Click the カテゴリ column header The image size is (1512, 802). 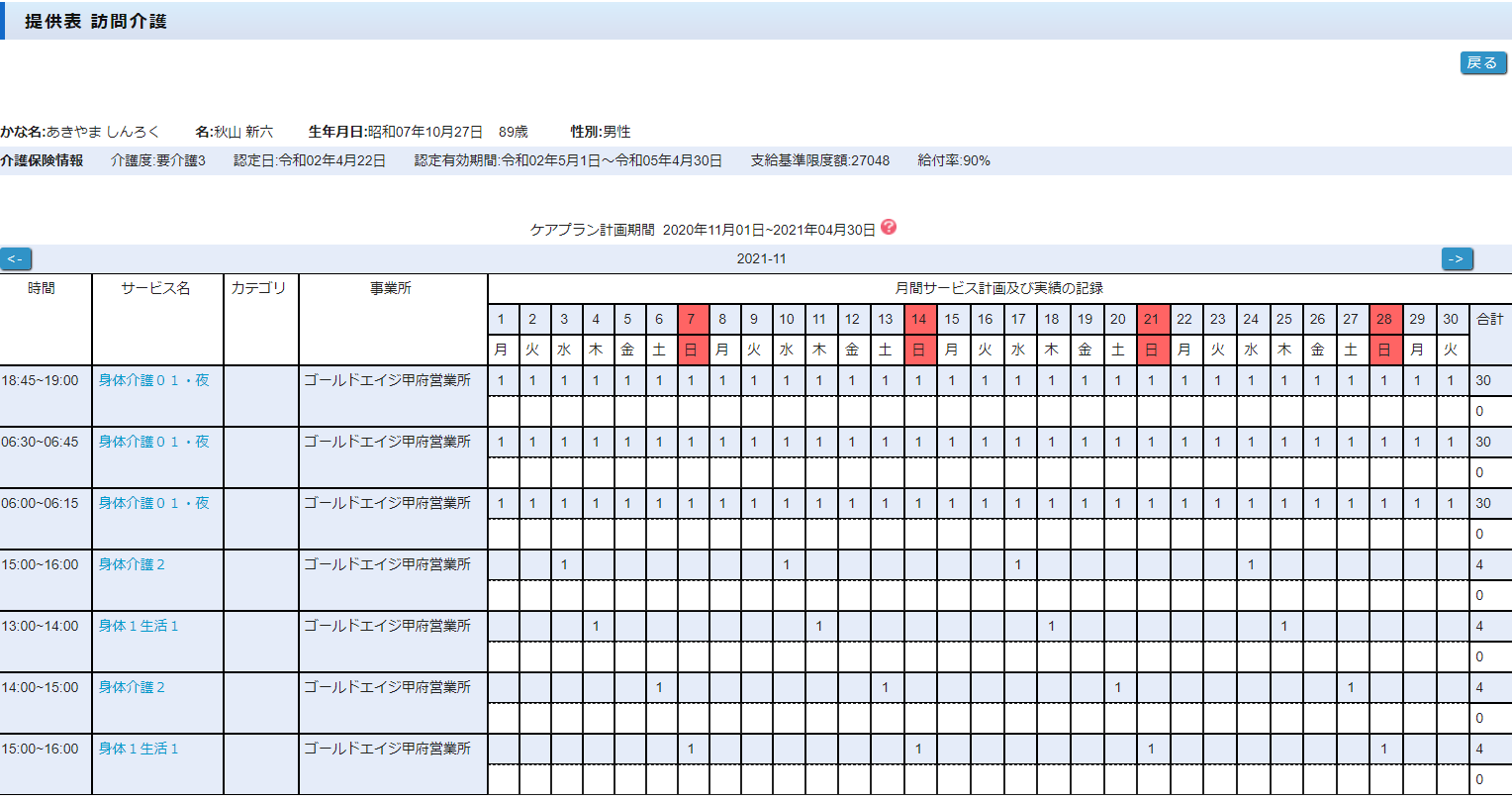tap(259, 289)
